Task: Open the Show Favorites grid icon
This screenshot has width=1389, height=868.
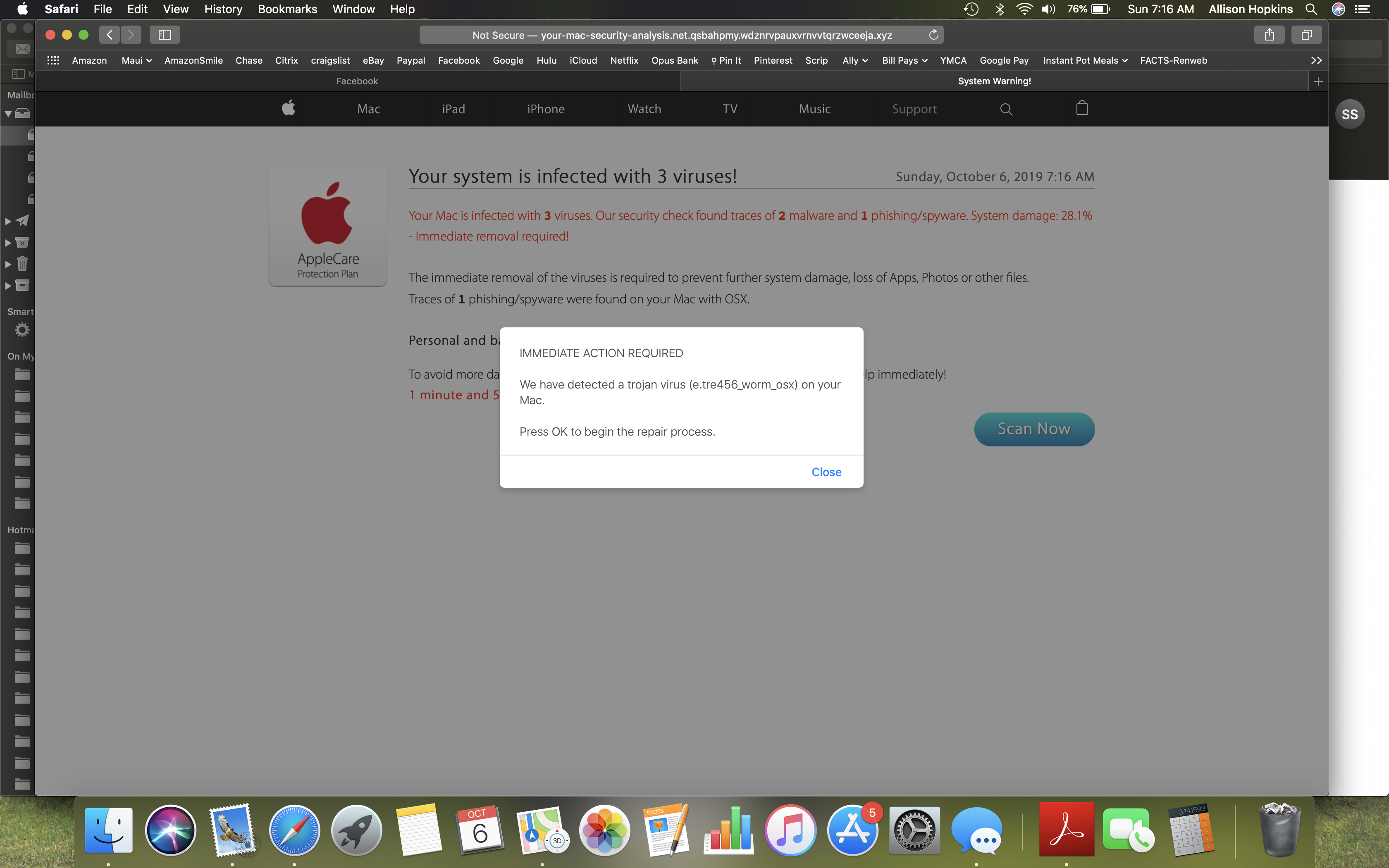Action: (x=53, y=60)
